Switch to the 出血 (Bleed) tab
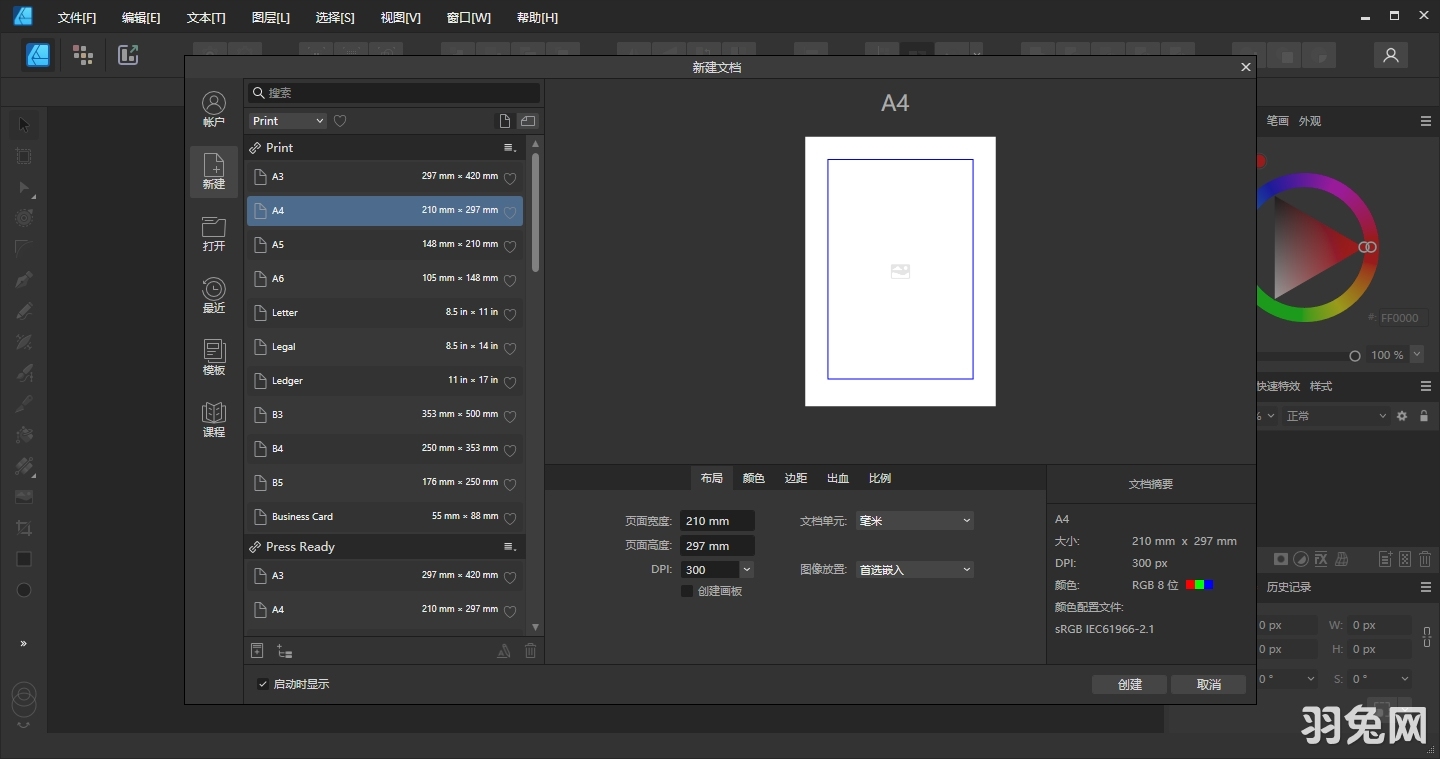Image resolution: width=1440 pixels, height=759 pixels. point(837,478)
